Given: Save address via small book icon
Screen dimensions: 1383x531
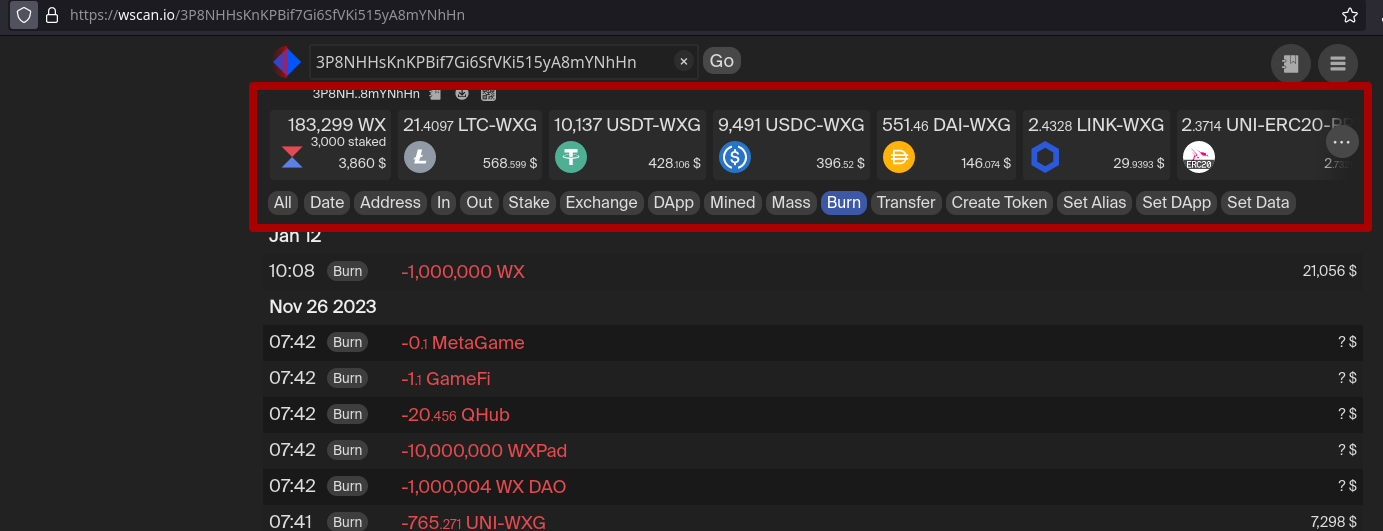Looking at the screenshot, I should point(435,94).
